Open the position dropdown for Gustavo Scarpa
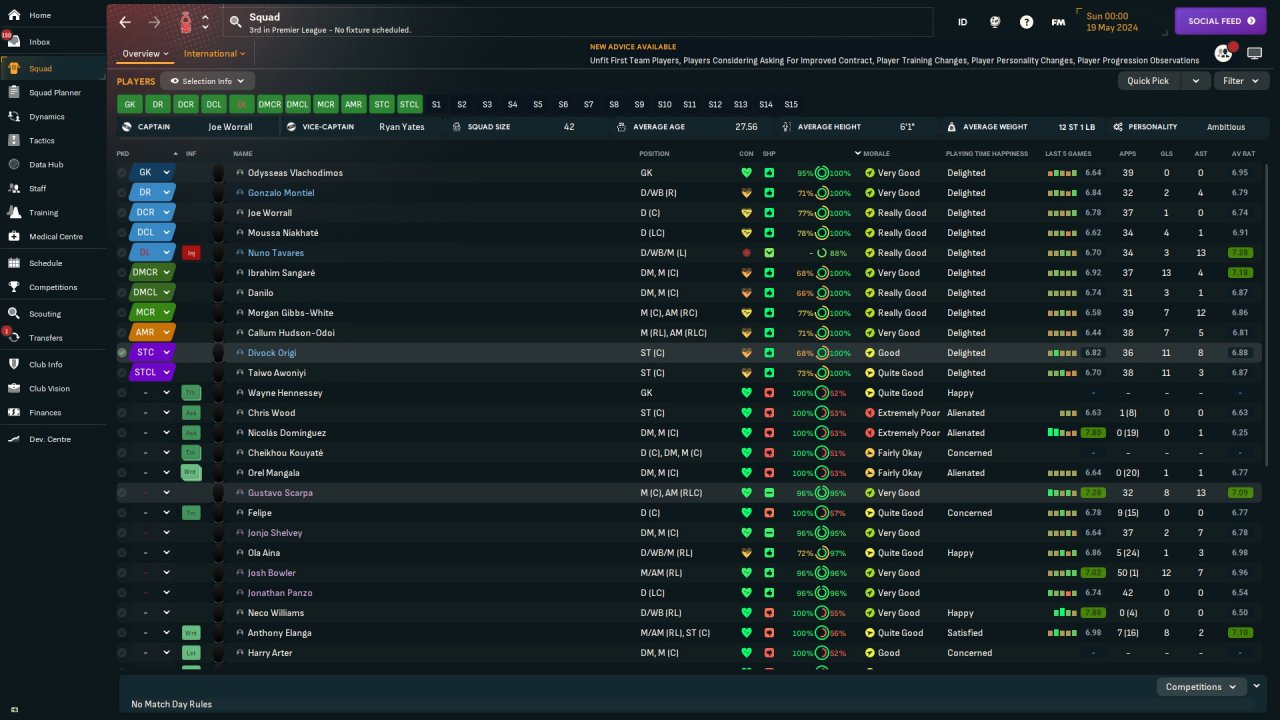 pyautogui.click(x=166, y=493)
